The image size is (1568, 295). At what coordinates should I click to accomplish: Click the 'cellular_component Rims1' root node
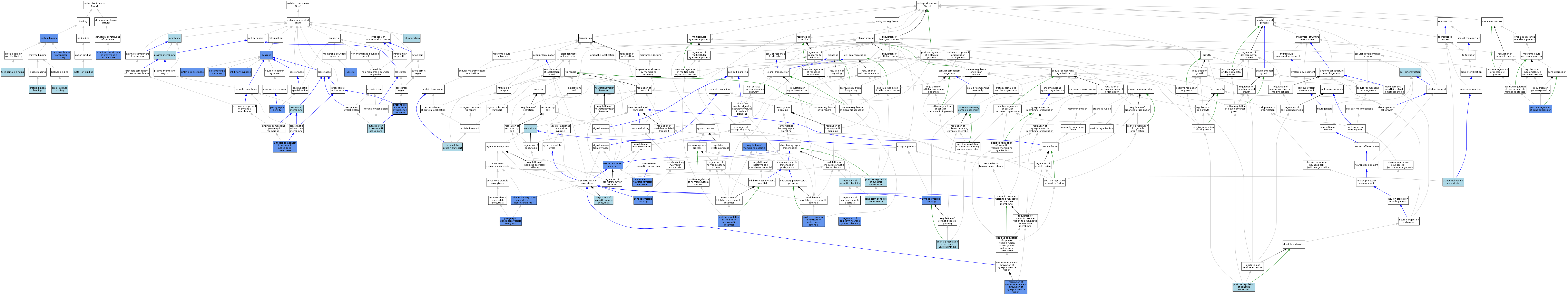(298, 5)
